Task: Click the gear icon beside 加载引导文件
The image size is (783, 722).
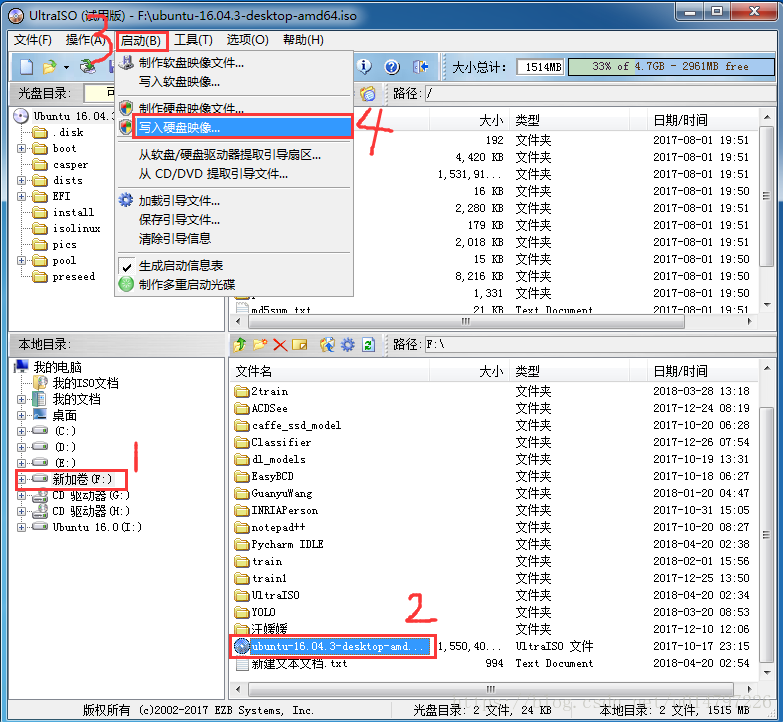Action: [x=126, y=200]
